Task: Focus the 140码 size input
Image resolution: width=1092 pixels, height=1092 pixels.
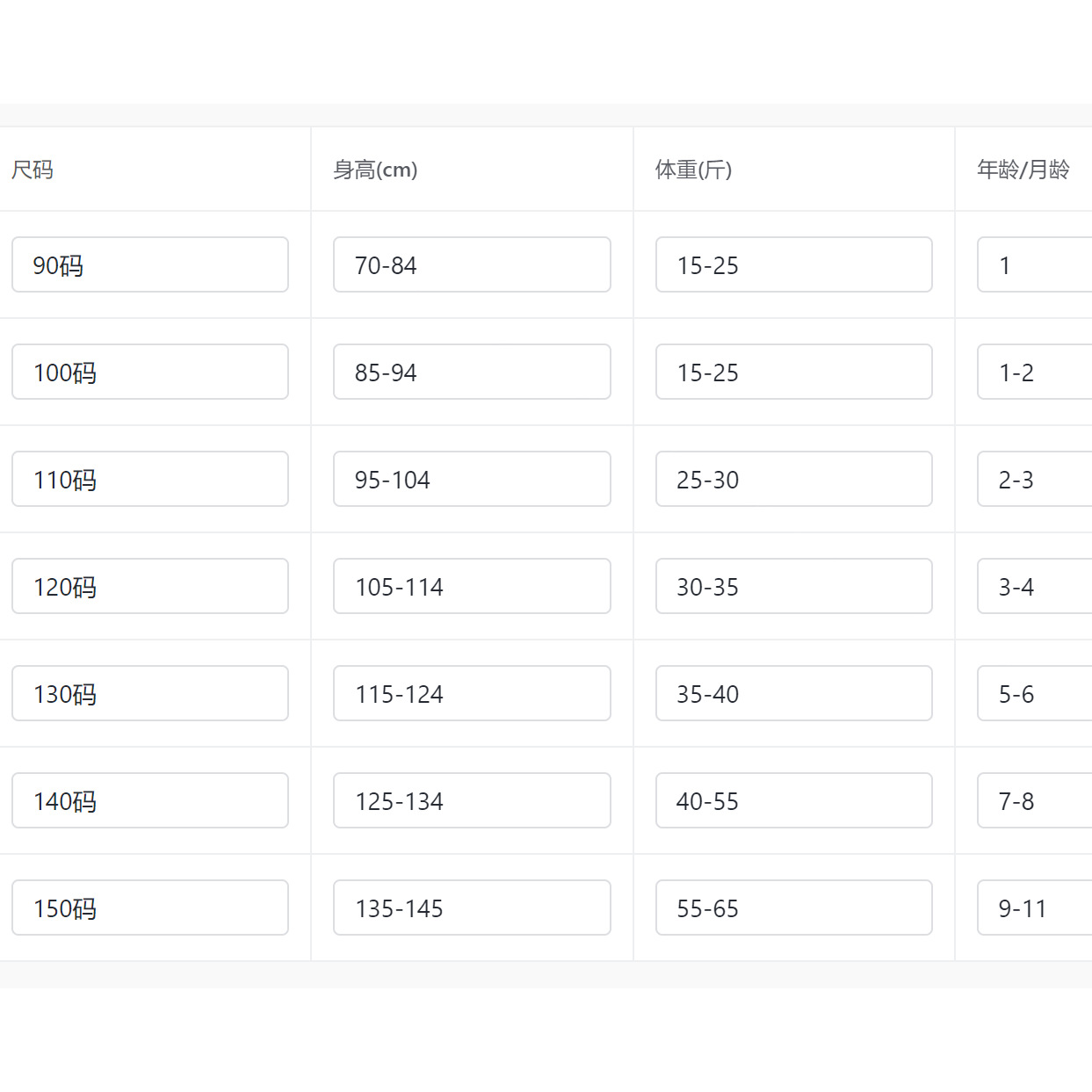Action: click(149, 800)
